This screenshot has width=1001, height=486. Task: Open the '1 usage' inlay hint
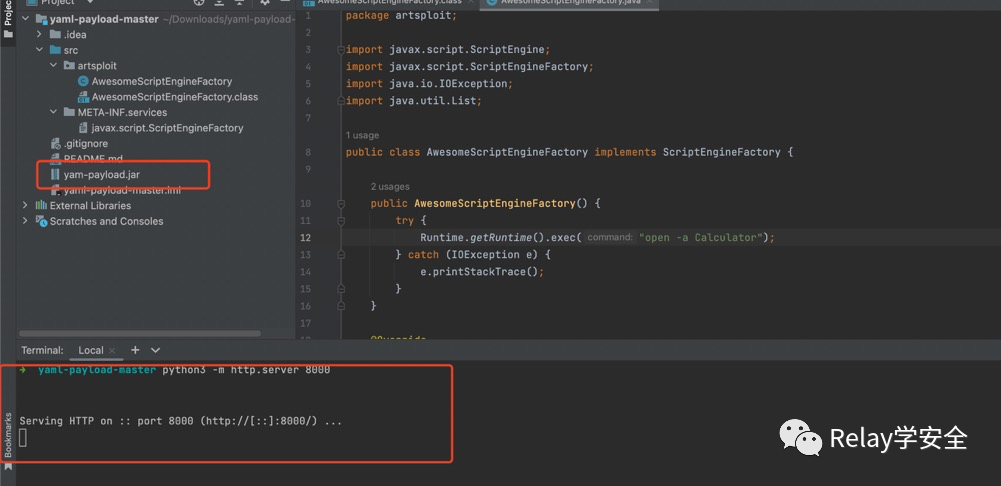pyautogui.click(x=362, y=135)
